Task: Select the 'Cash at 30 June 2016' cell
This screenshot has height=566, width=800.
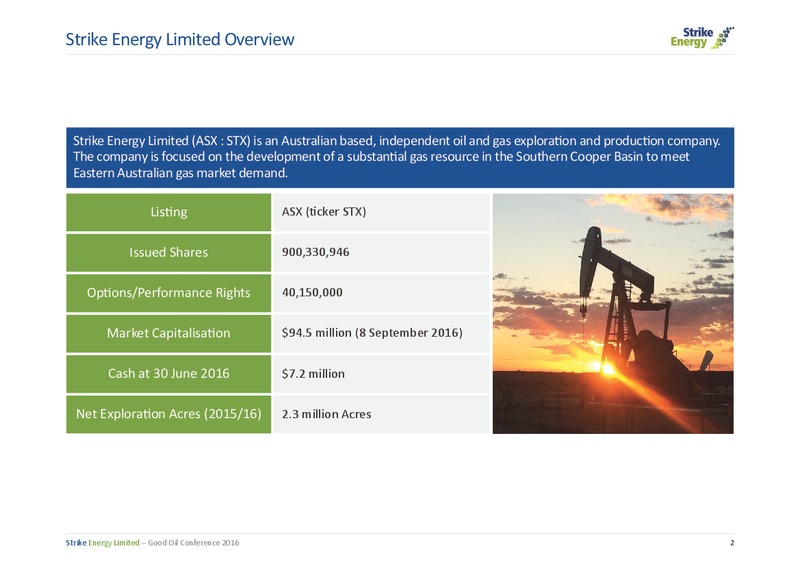Action: pyautogui.click(x=168, y=374)
